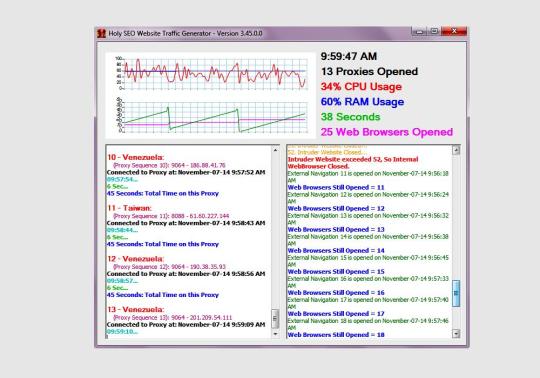The image size is (540, 378).
Task: Select the Proxy Sequence 12 address line
Action: point(169,267)
